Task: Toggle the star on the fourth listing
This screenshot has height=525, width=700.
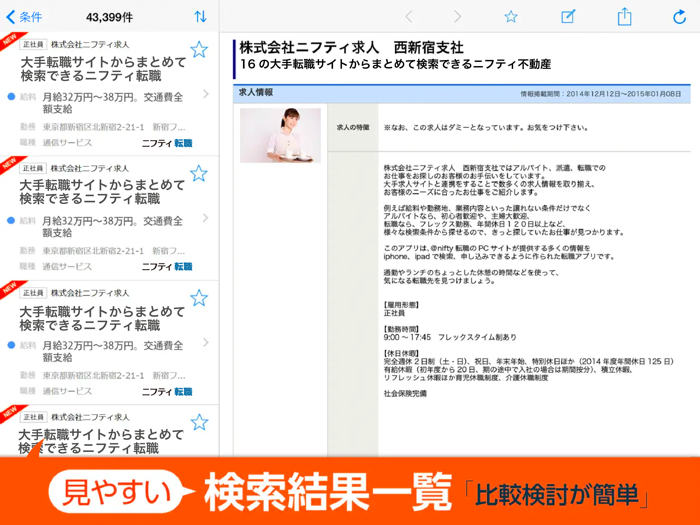Action: [200, 422]
